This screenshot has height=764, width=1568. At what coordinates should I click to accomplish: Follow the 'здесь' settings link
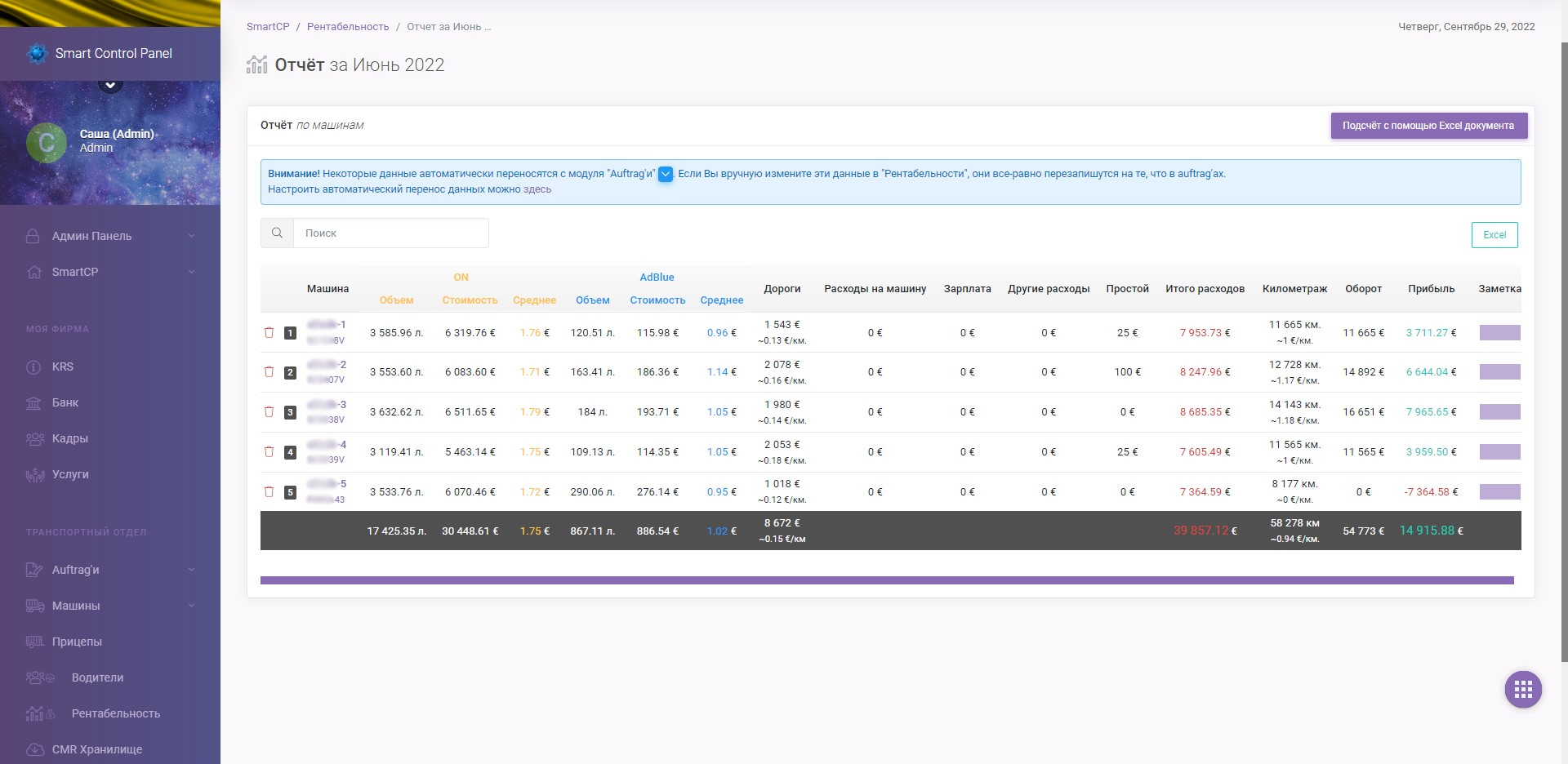point(537,189)
